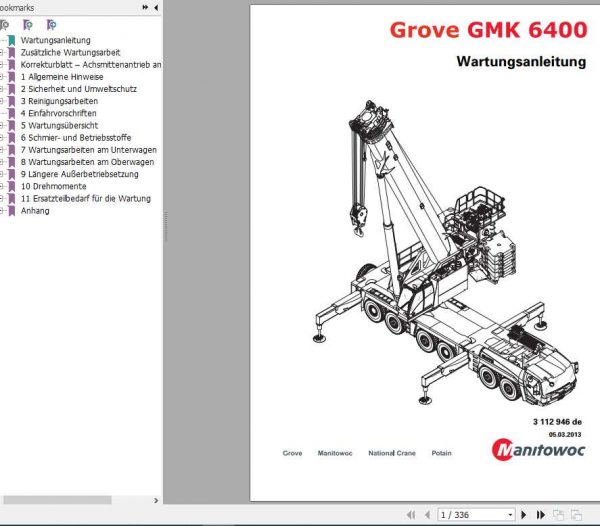
Task: Click the red Manitowoc logo on the page
Action: (538, 450)
